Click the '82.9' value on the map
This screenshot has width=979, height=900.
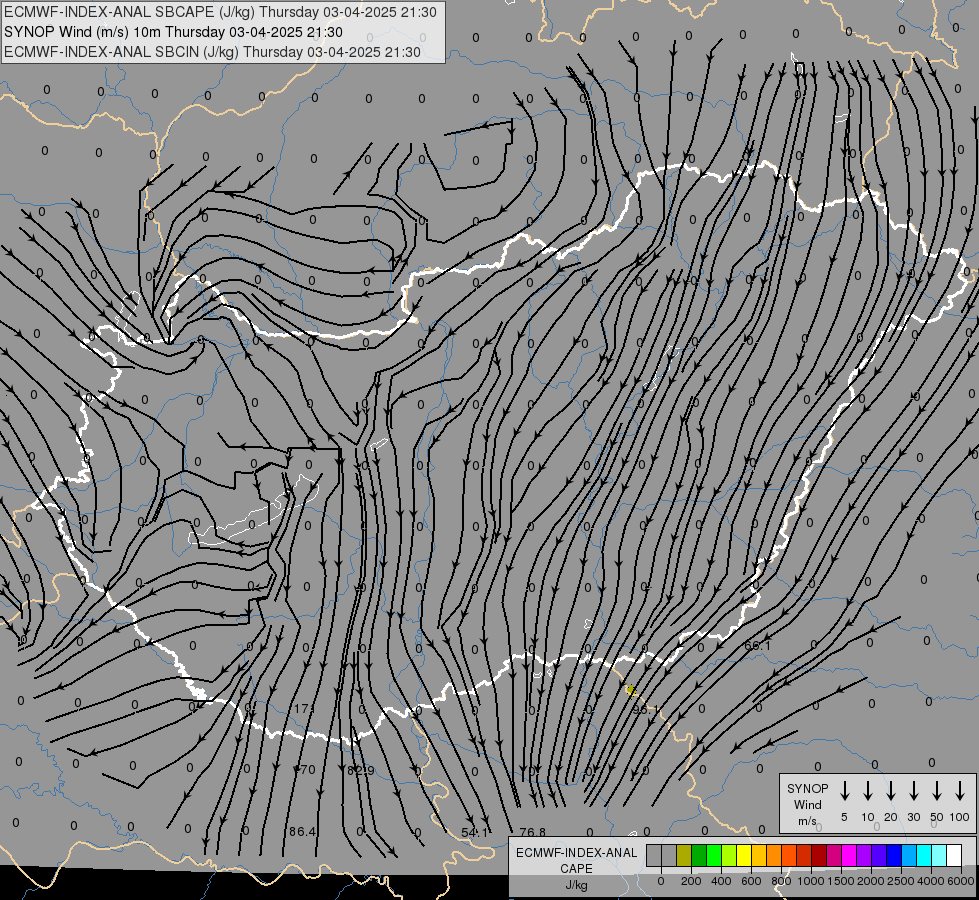coord(361,771)
